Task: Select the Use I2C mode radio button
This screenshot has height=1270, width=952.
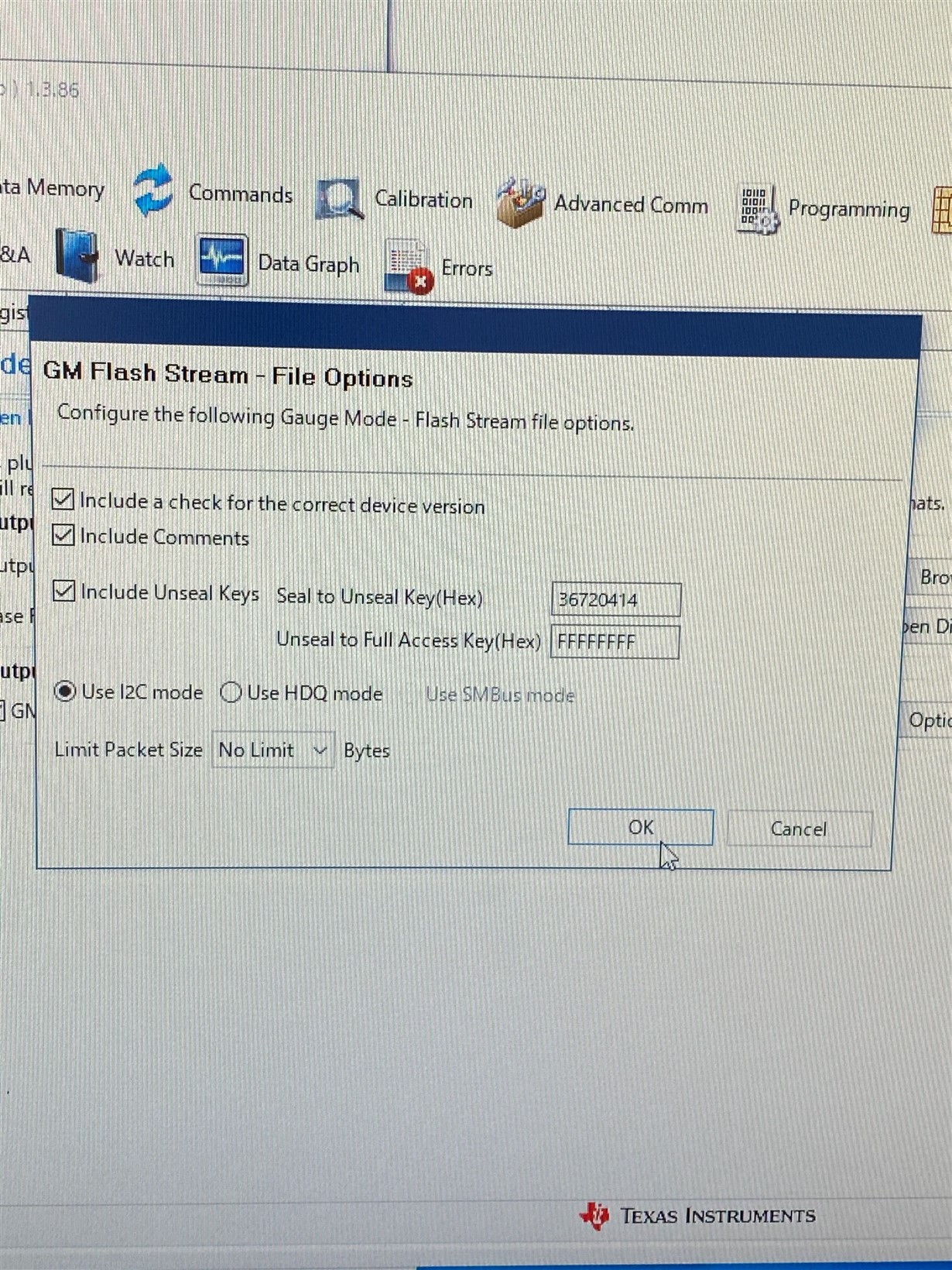Action: click(x=65, y=692)
